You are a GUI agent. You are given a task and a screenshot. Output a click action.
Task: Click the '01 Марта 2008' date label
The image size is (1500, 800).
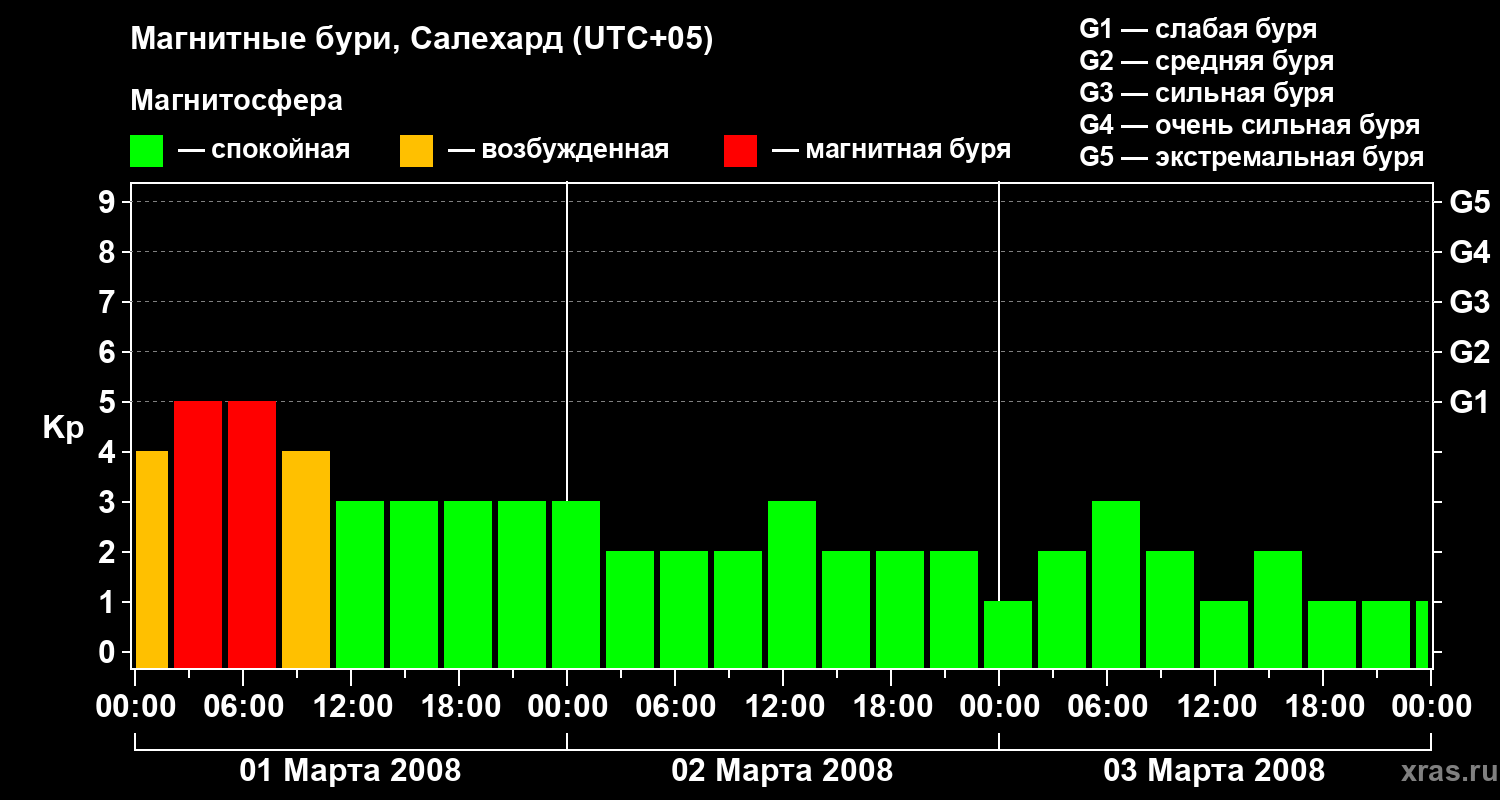[350, 771]
